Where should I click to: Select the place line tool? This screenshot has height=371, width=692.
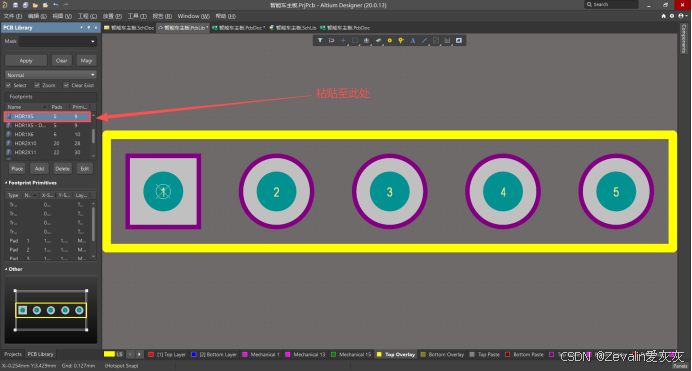pos(424,41)
